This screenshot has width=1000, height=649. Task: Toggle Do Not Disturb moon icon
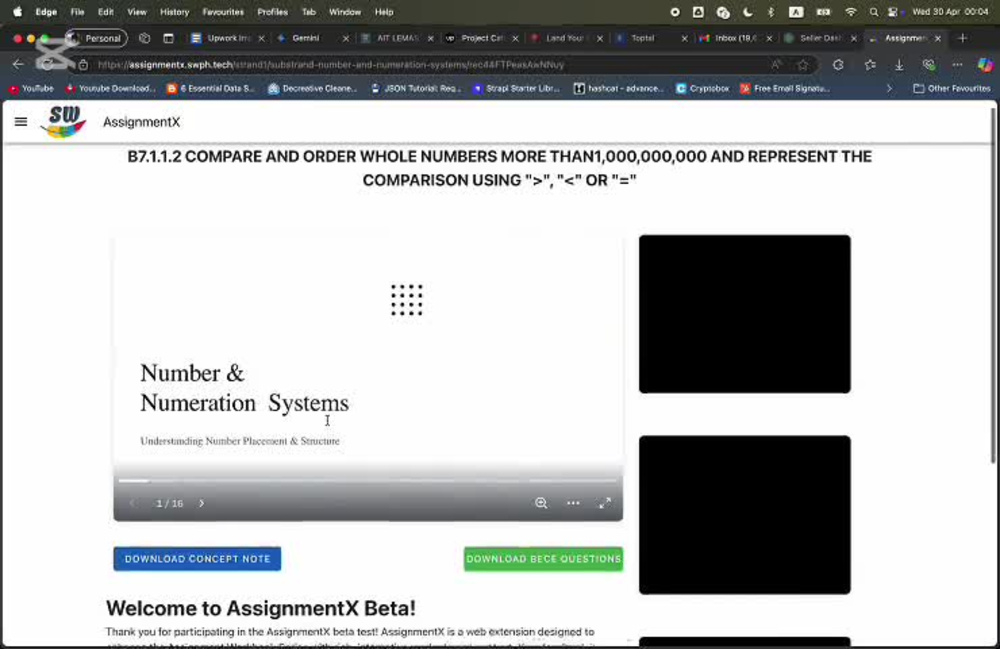747,11
